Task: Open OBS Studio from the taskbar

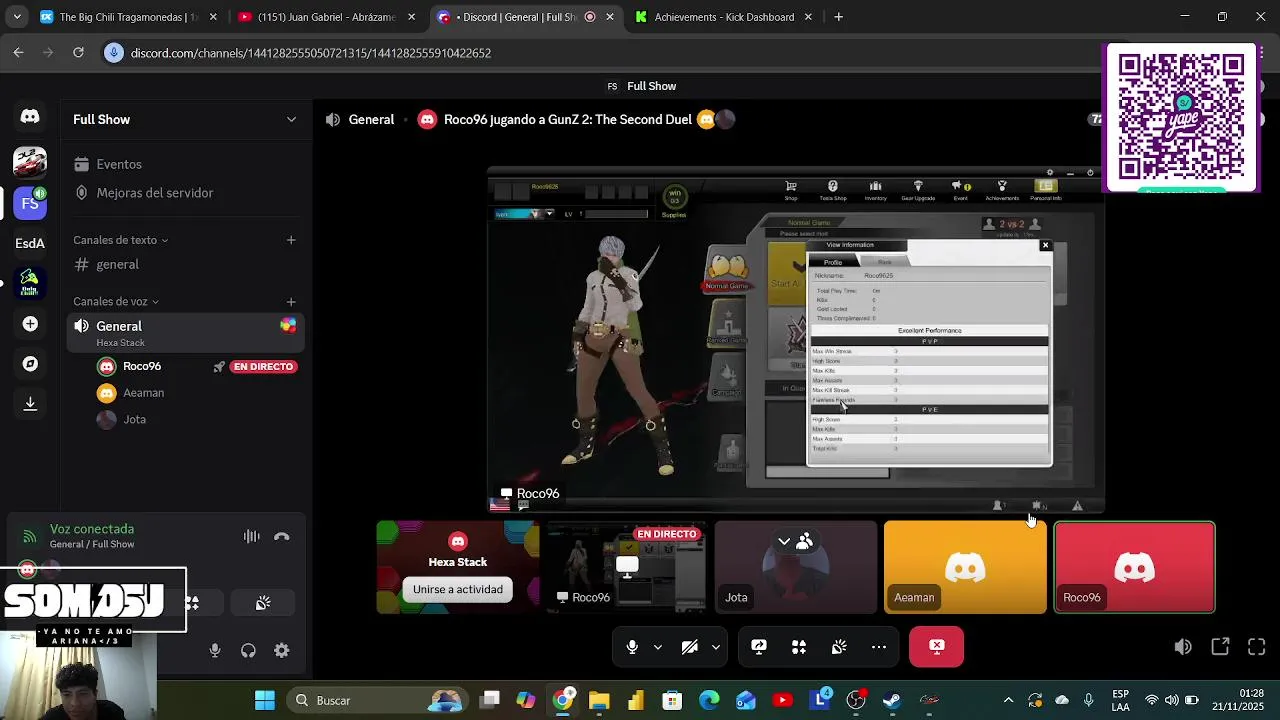Action: coord(856,700)
